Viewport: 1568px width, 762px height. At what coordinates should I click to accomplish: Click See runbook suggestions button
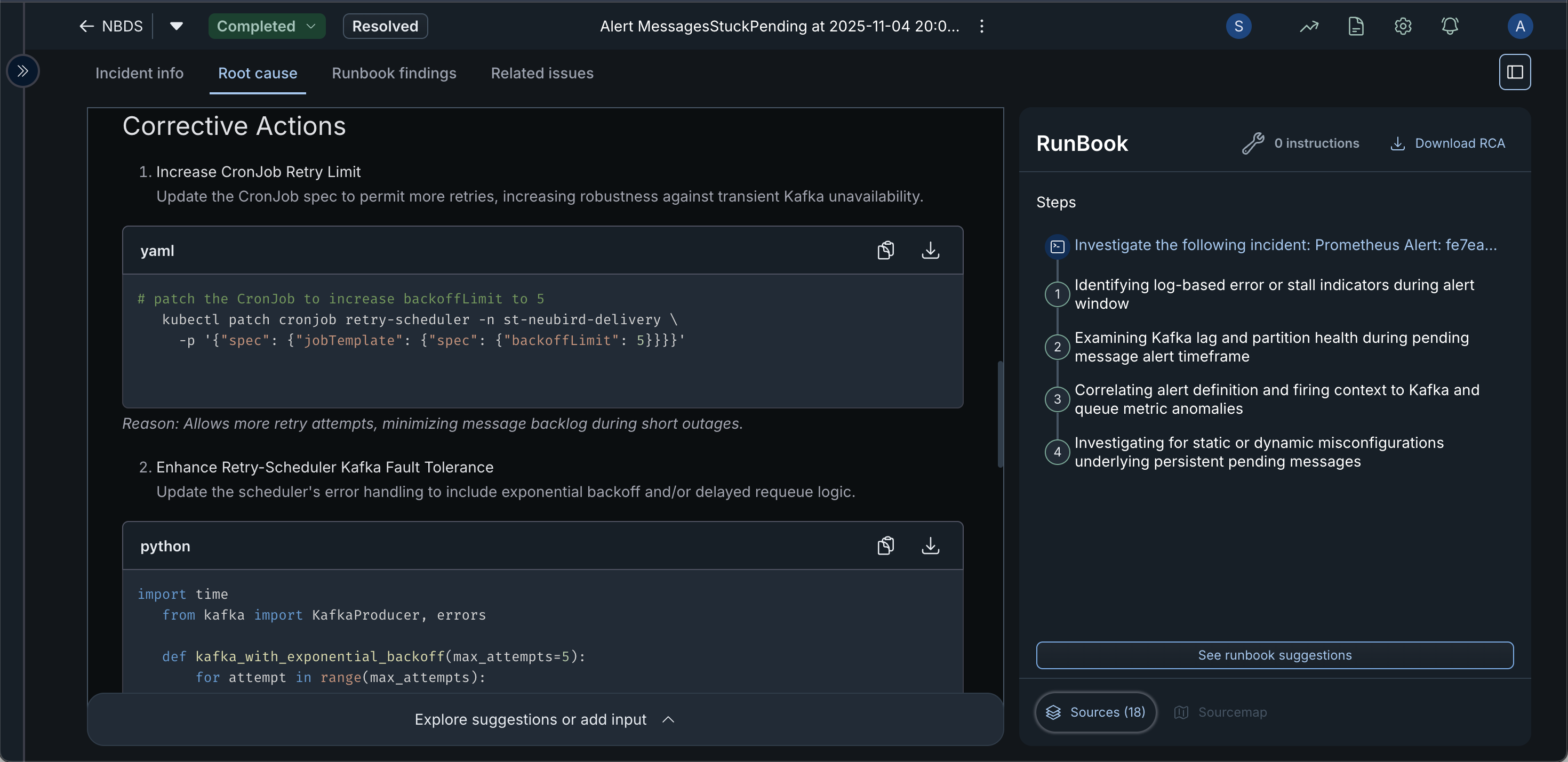tap(1274, 655)
